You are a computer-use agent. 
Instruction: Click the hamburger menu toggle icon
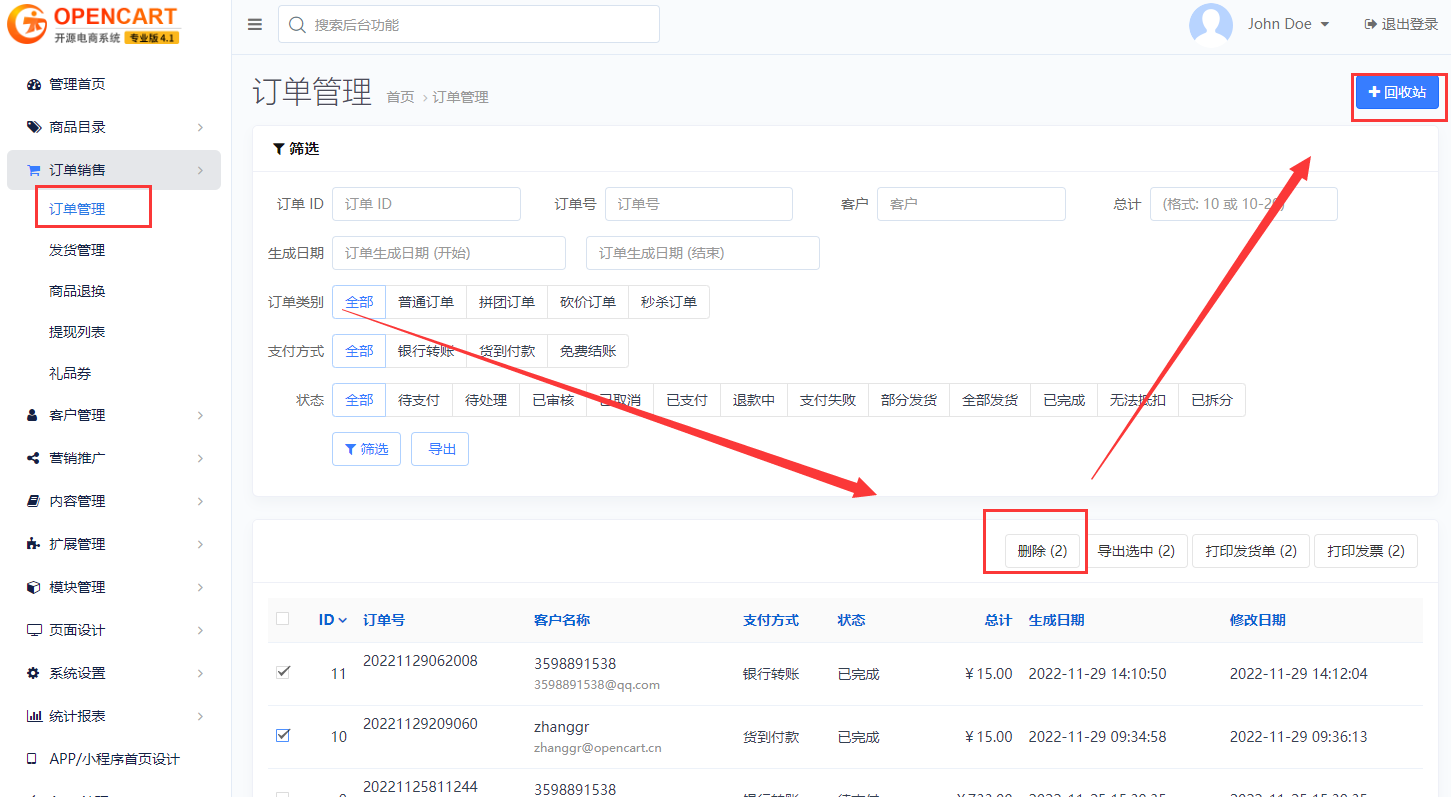(255, 25)
